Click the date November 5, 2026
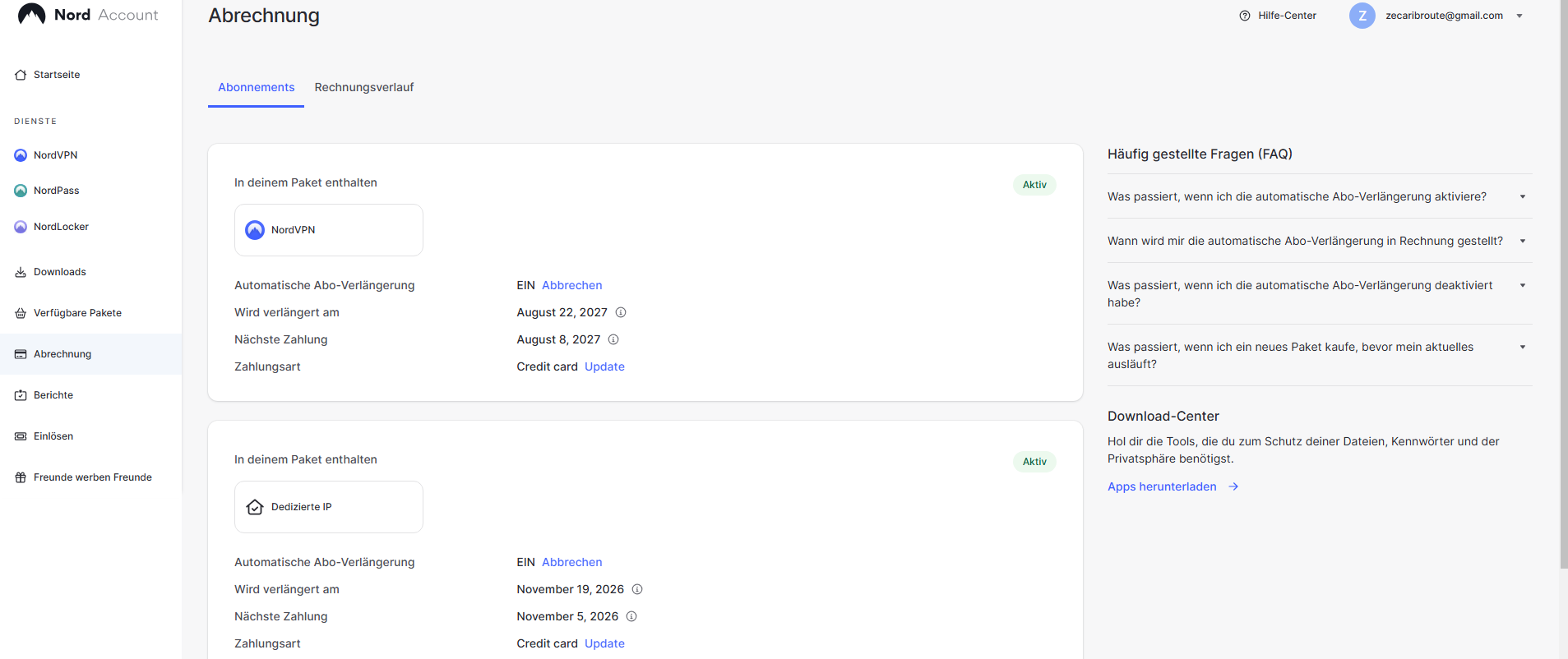1568x659 pixels. tap(567, 616)
